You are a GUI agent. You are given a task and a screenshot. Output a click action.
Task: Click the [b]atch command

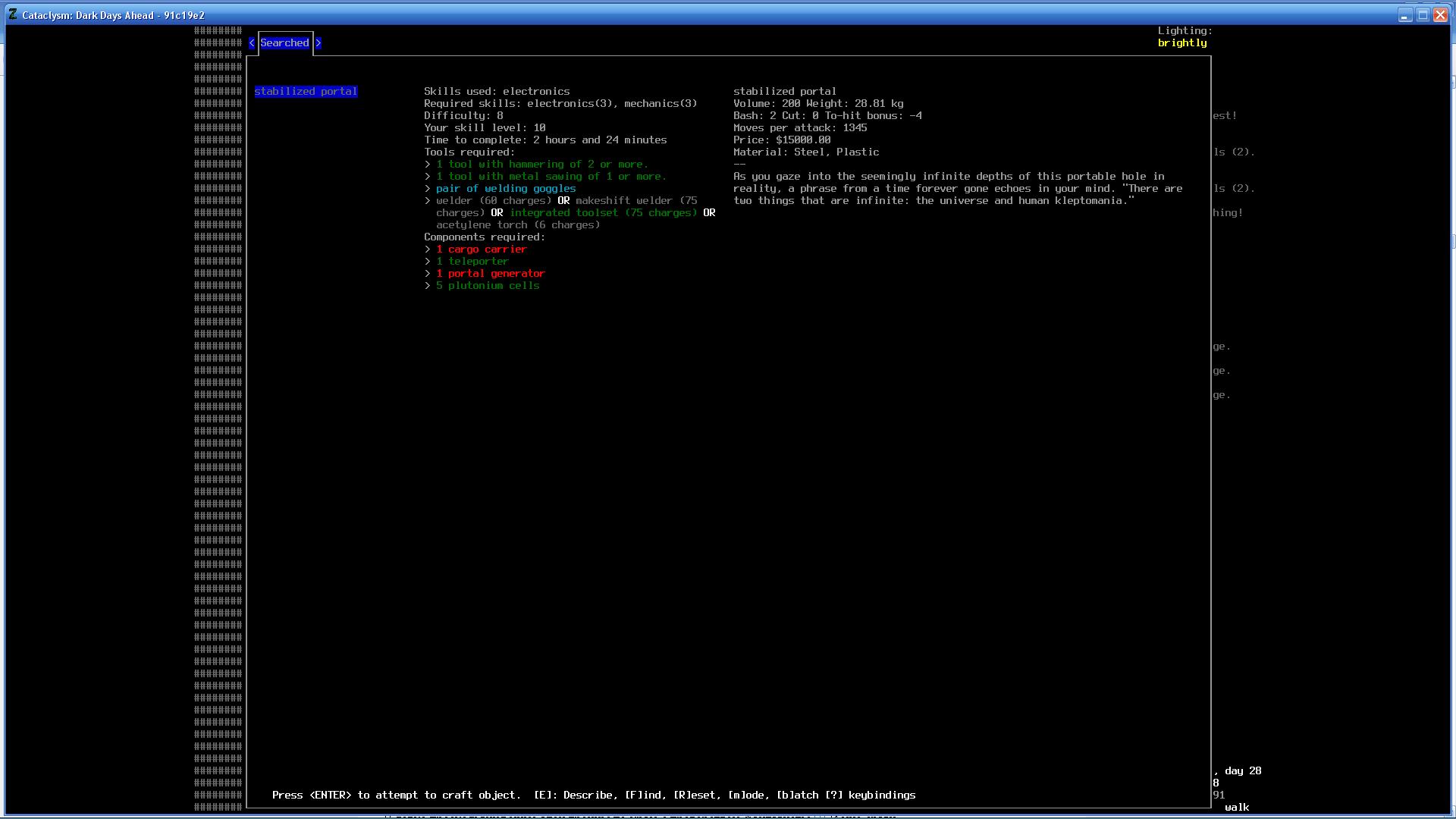[x=797, y=795]
